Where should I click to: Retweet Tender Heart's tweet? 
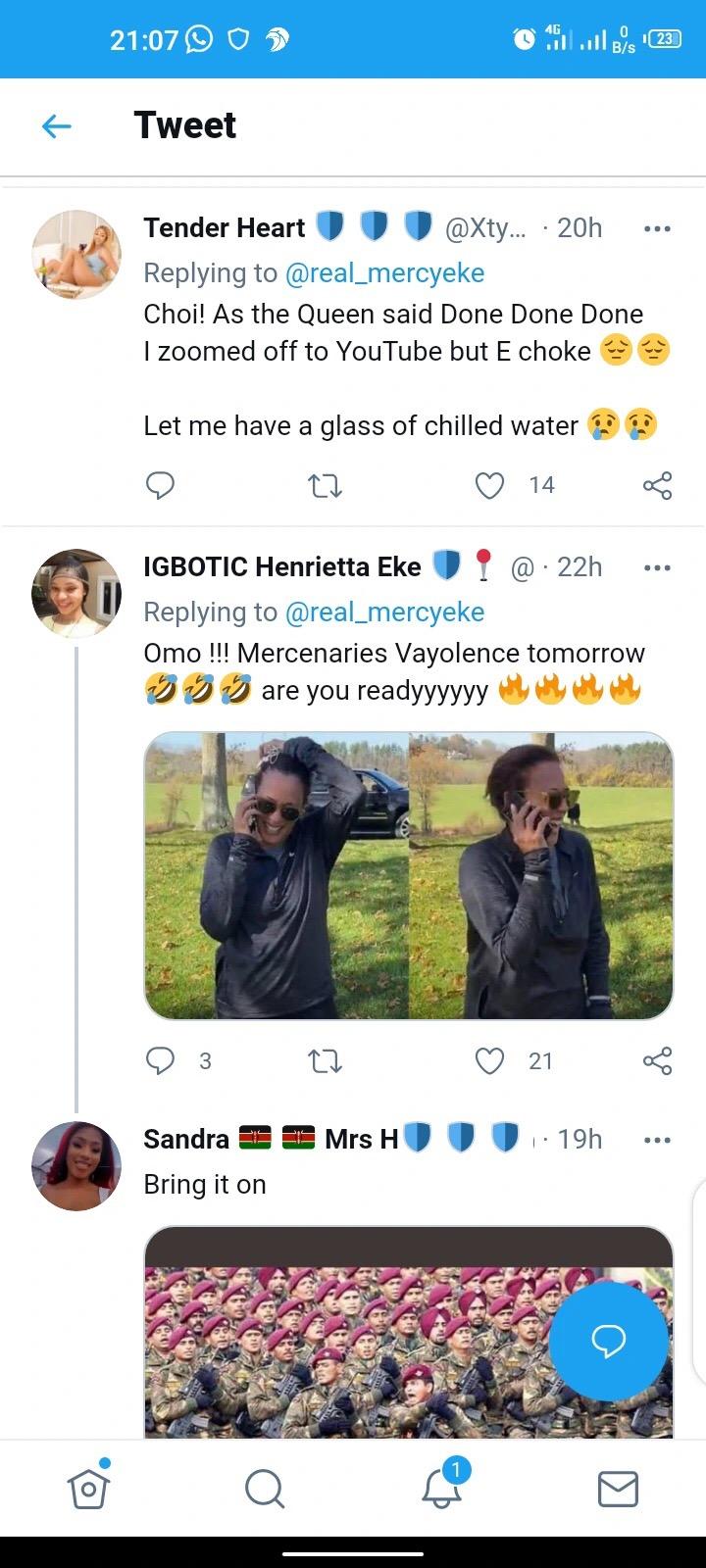325,485
